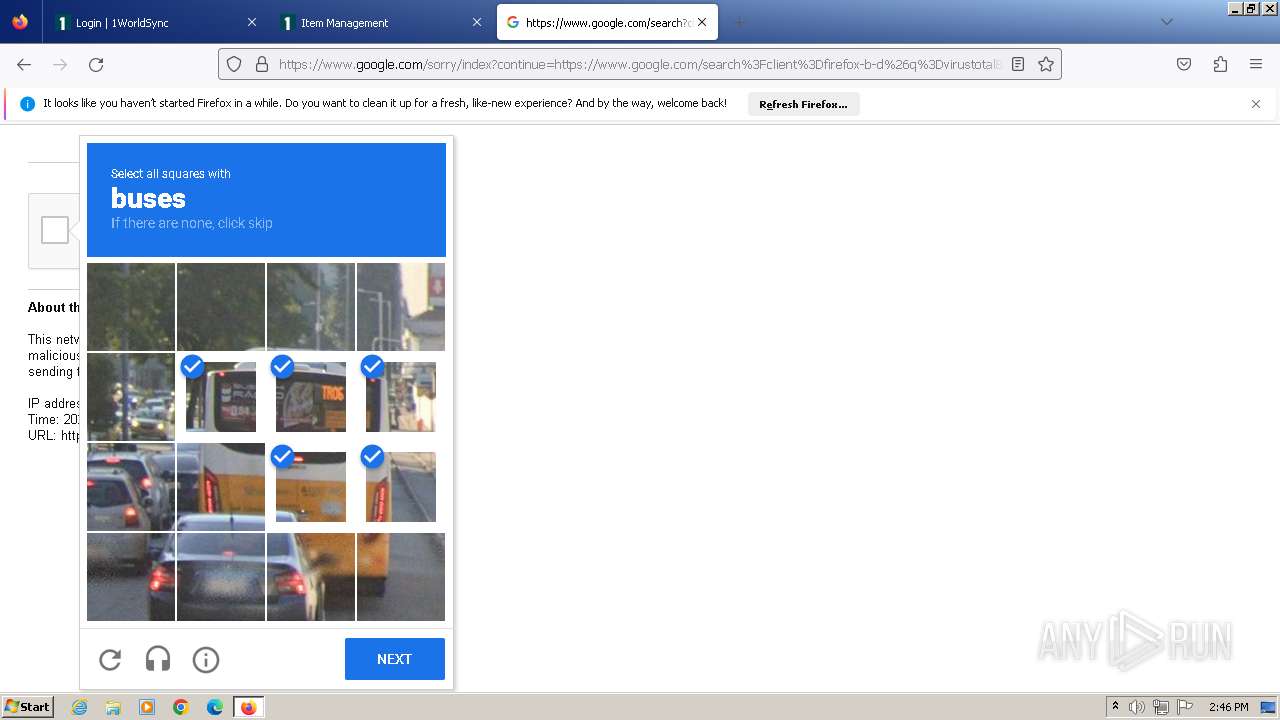The width and height of the screenshot is (1280, 720).
Task: Reload the captcha challenge
Action: coord(110,659)
